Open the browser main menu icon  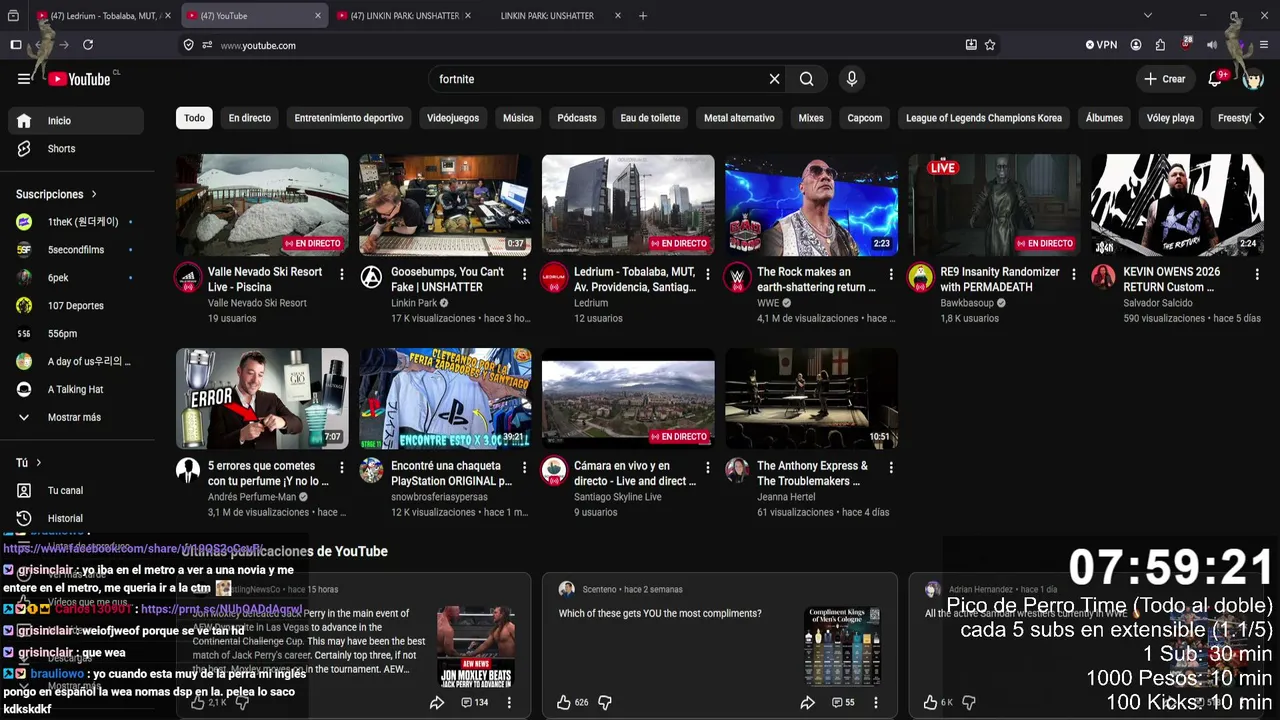pyautogui.click(x=1265, y=45)
